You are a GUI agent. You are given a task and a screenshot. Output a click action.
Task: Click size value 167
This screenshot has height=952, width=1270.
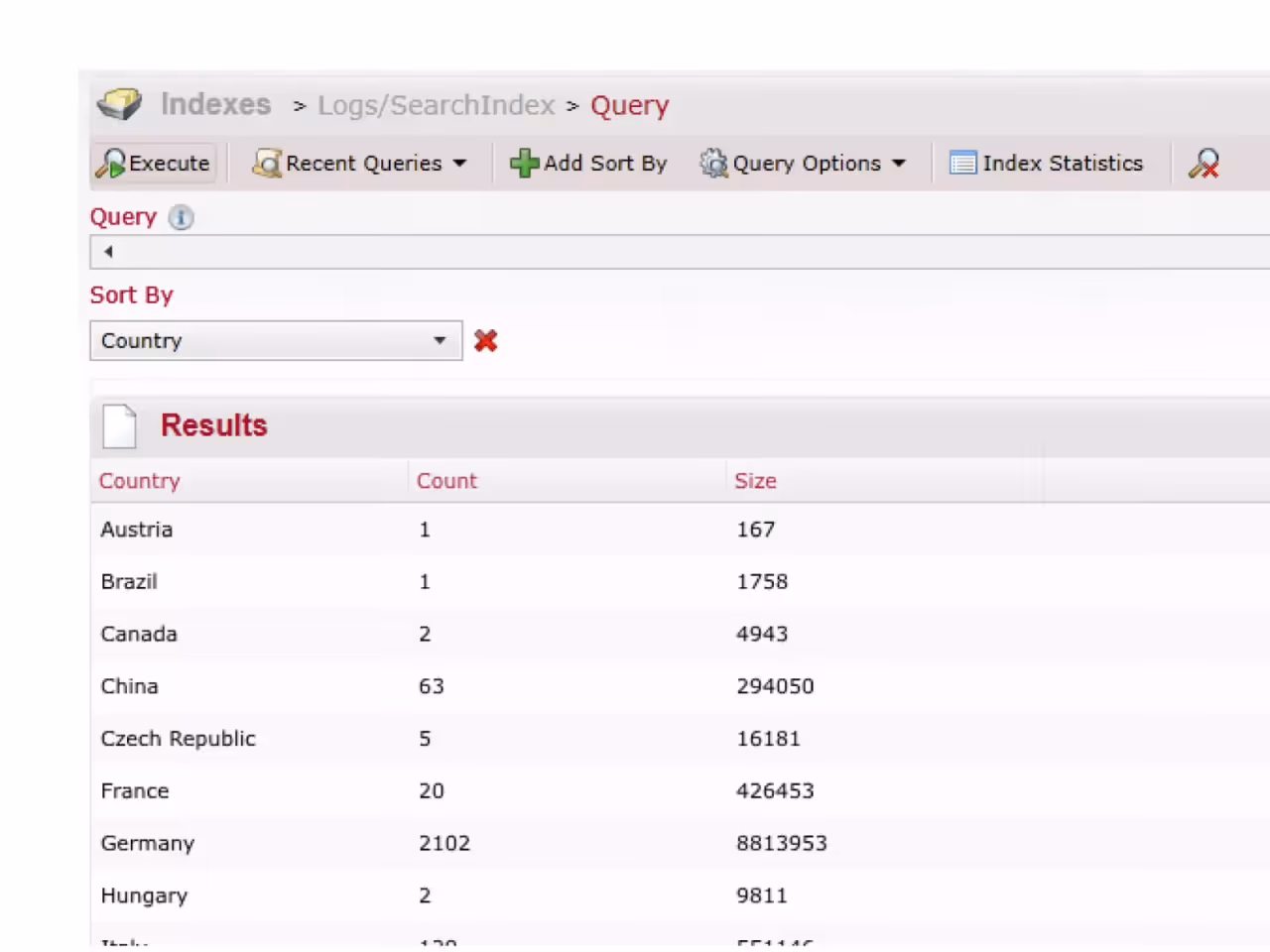[x=755, y=530]
